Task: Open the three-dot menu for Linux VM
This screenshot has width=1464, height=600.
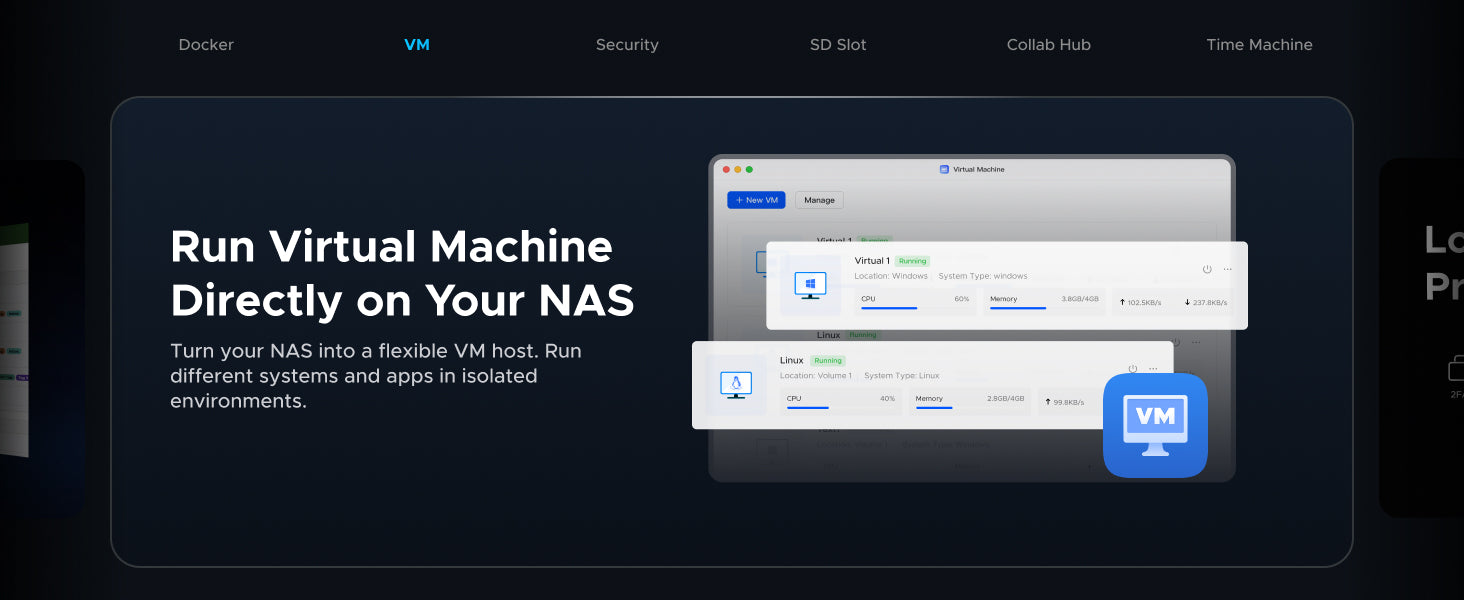Action: coord(1153,369)
